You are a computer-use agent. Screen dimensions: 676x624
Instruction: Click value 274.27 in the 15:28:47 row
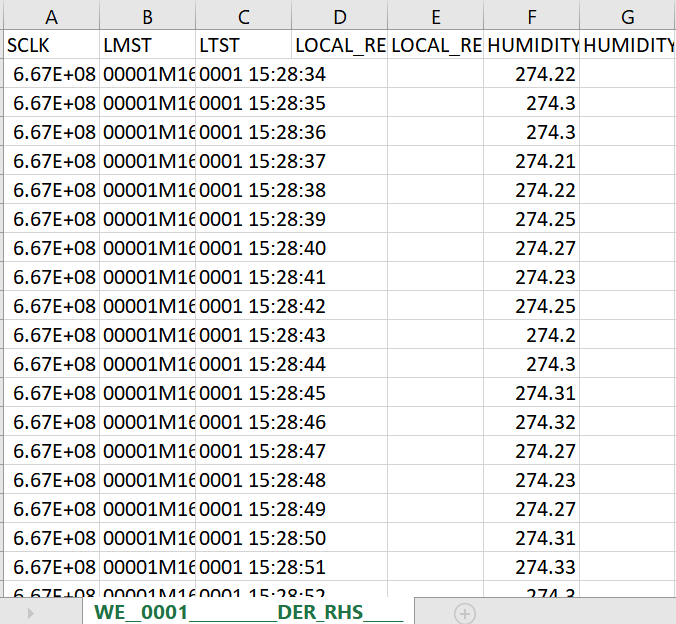pos(532,451)
